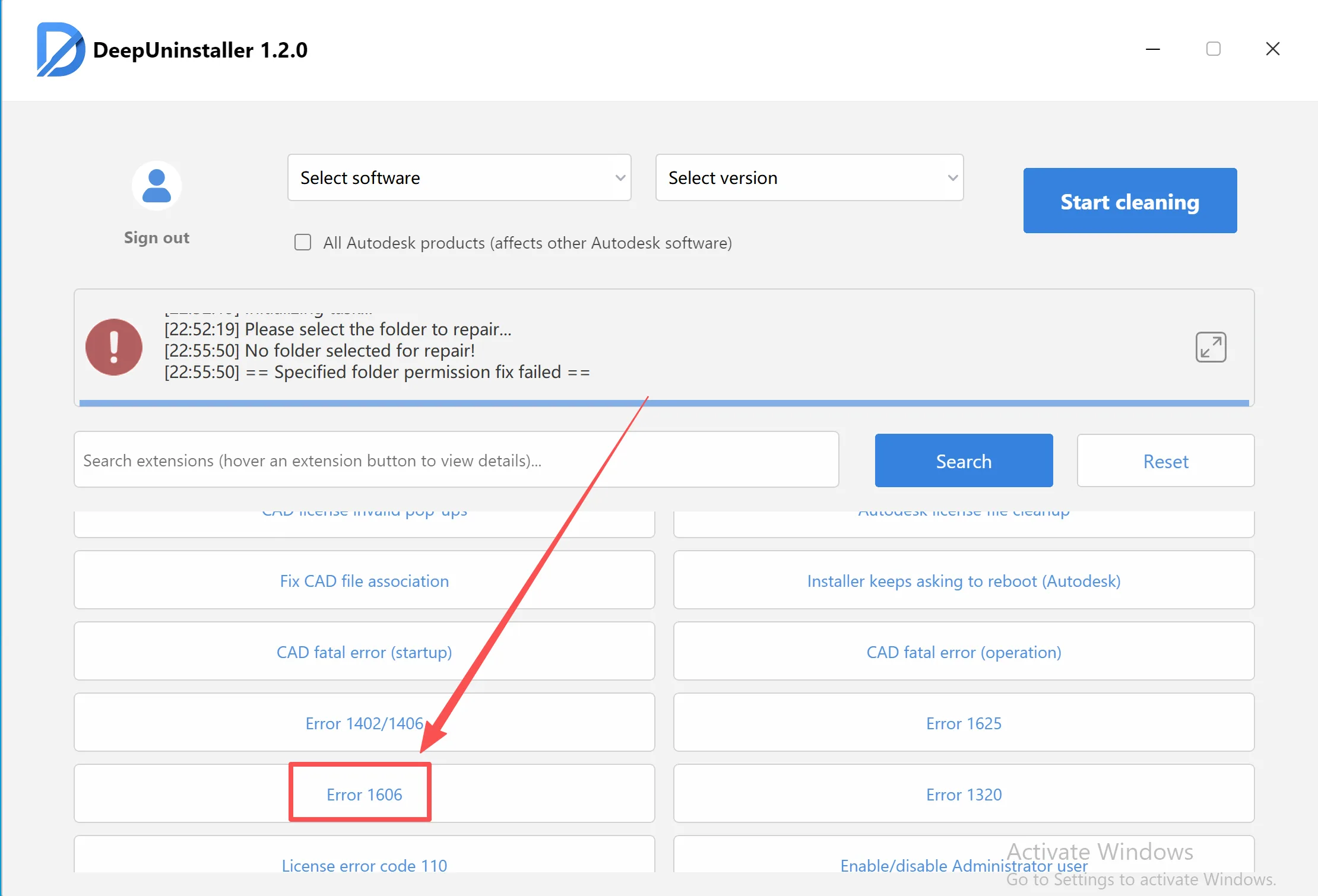Click the DeepUninstaller logo icon
This screenshot has height=896, width=1318.
pyautogui.click(x=59, y=50)
